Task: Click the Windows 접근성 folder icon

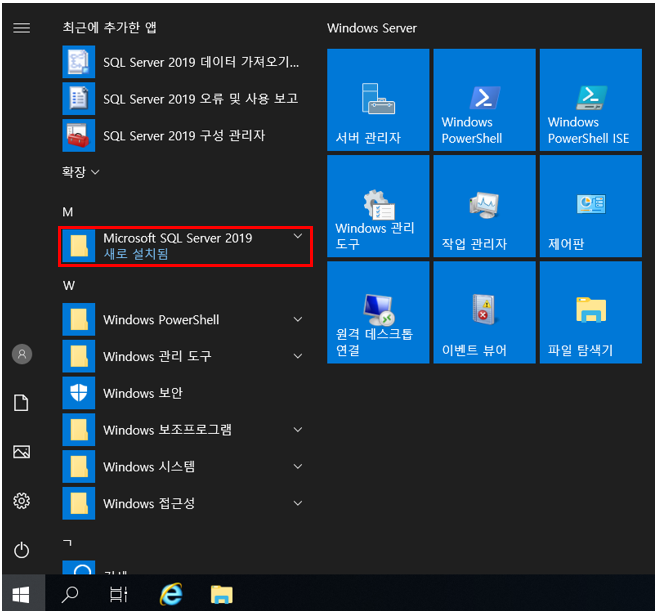Action: (79, 503)
